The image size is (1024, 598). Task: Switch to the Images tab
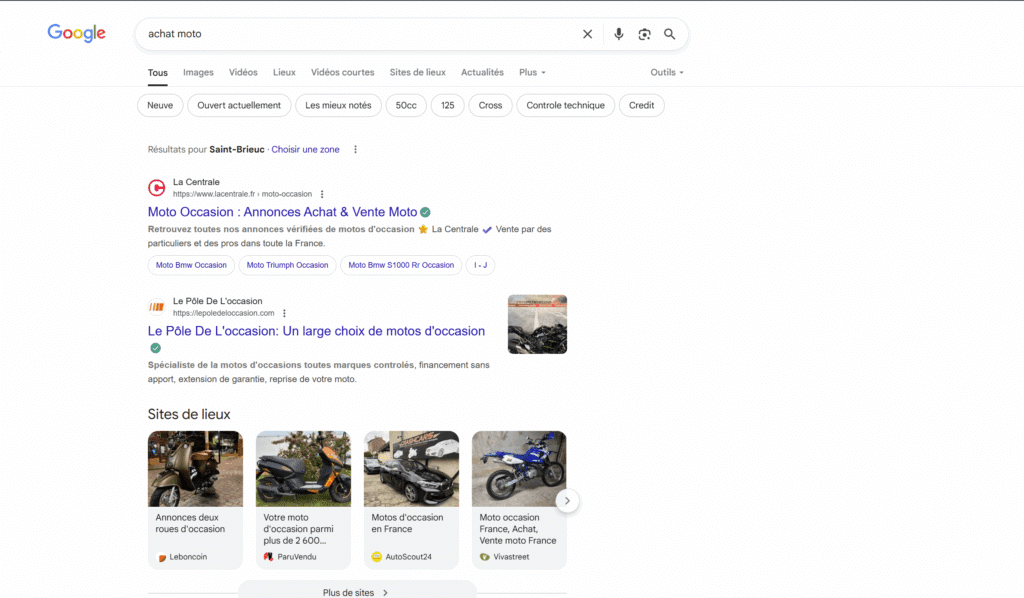198,72
